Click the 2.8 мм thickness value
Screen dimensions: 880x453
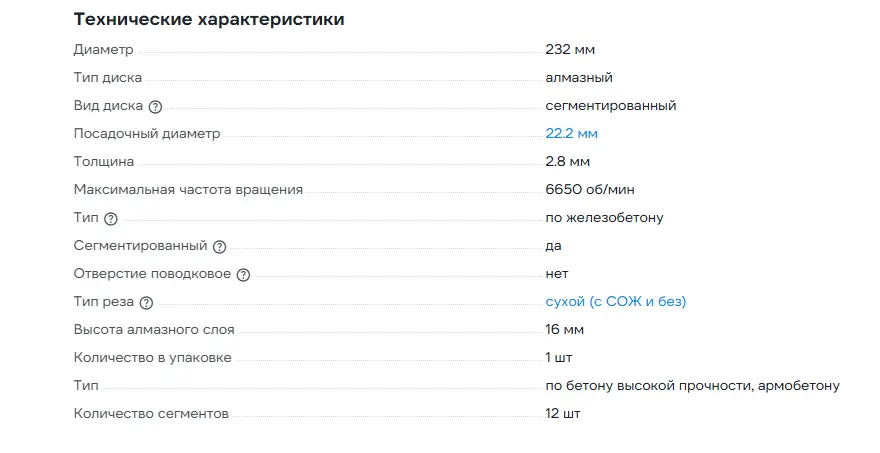click(567, 161)
